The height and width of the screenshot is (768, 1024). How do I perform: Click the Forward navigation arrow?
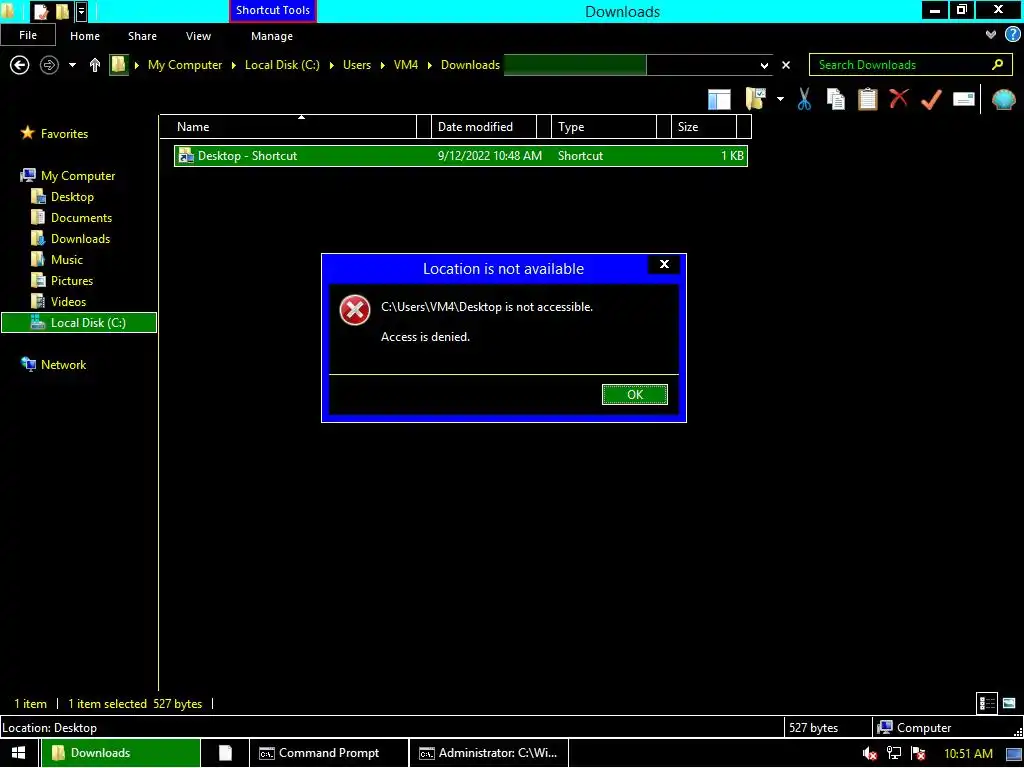tap(49, 65)
